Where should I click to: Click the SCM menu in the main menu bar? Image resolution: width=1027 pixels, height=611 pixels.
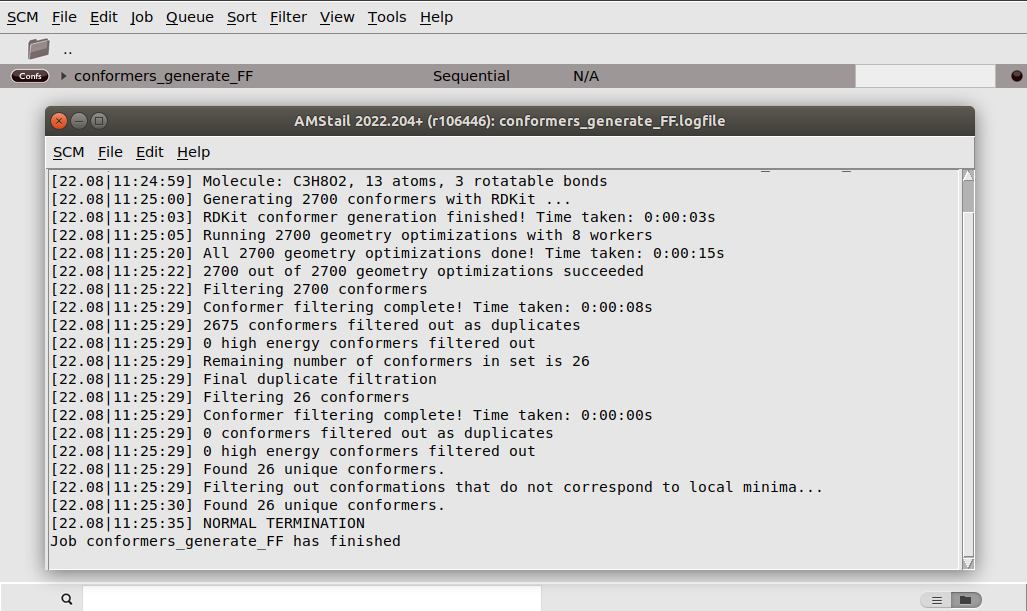tap(22, 17)
